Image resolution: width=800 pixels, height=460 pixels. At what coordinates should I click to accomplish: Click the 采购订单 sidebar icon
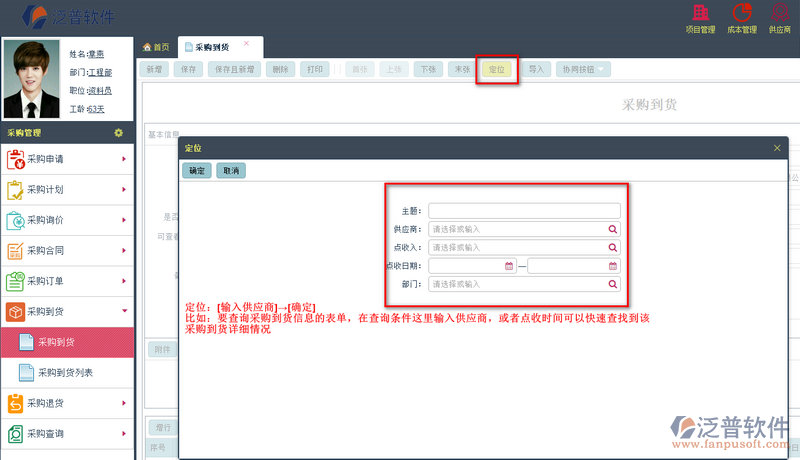coord(15,281)
